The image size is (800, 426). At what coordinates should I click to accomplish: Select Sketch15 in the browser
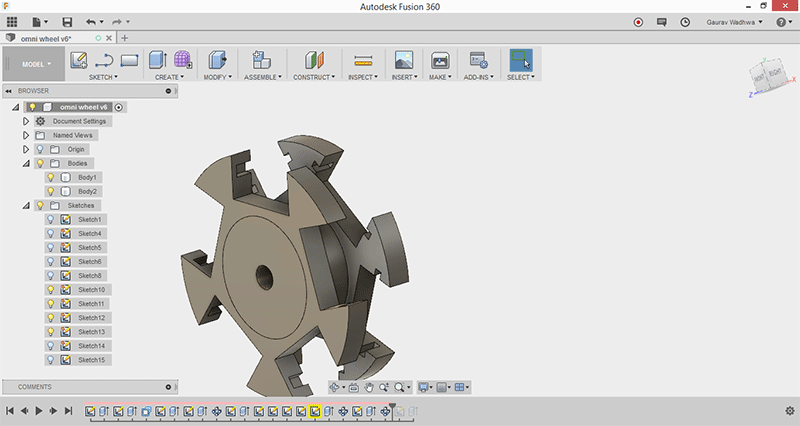coord(90,359)
